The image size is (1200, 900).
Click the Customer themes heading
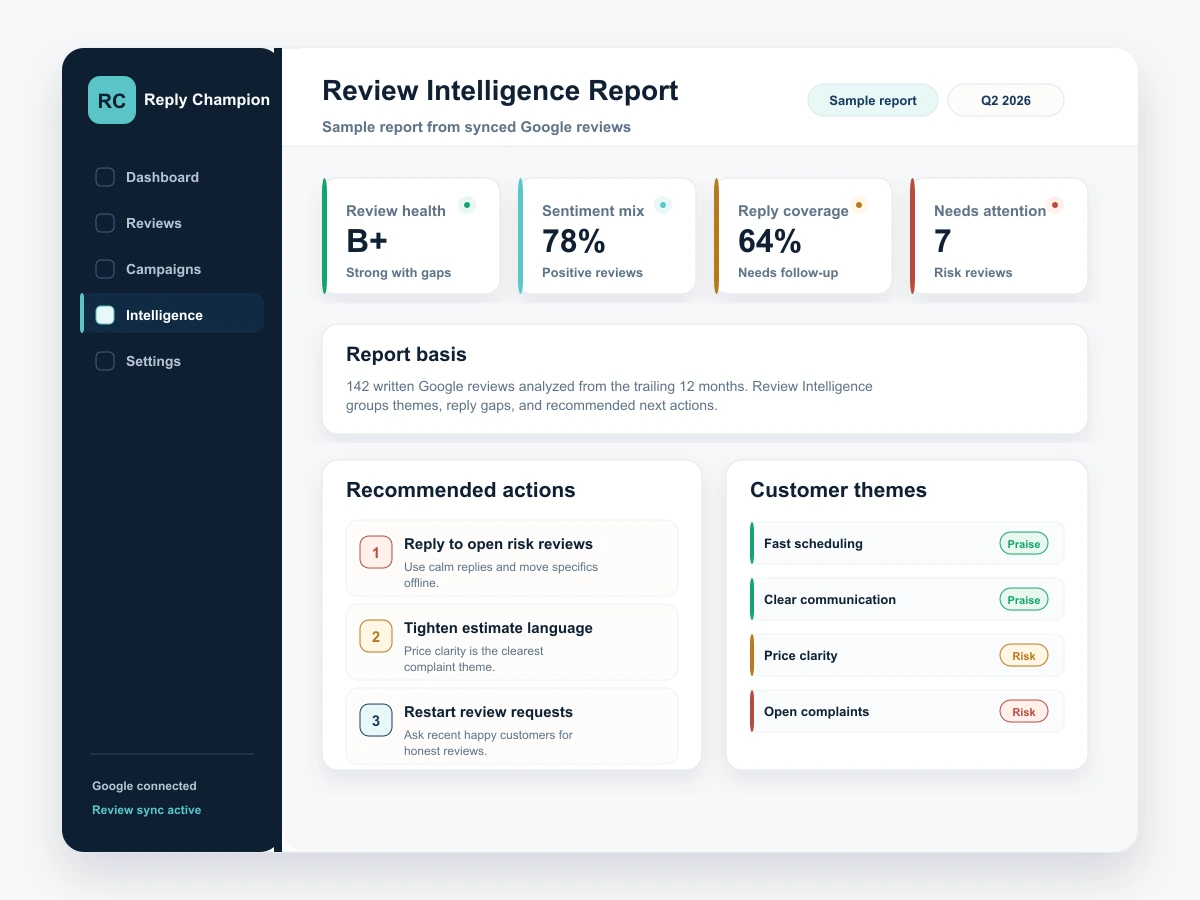(838, 490)
